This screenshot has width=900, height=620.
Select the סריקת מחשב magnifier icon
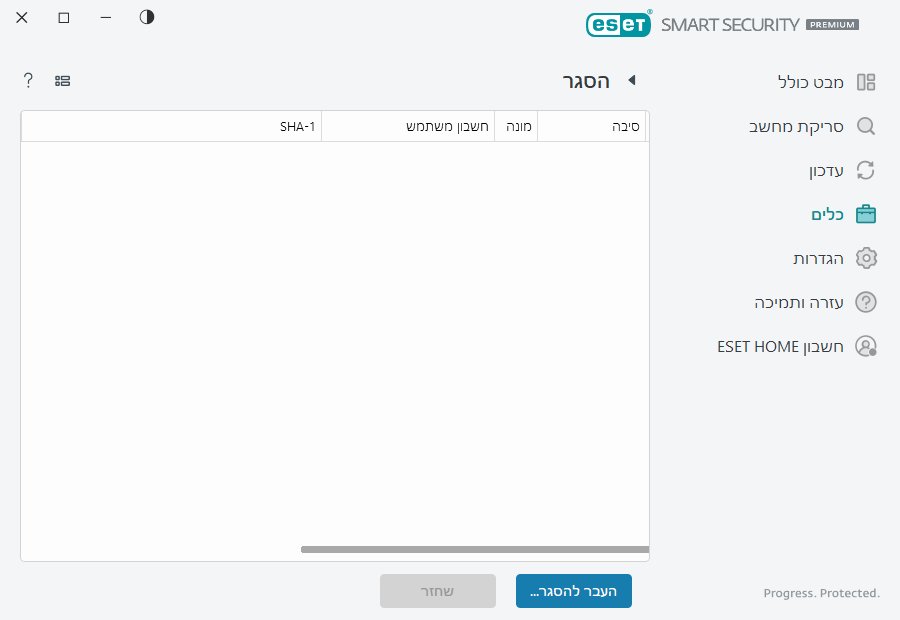[x=866, y=126]
